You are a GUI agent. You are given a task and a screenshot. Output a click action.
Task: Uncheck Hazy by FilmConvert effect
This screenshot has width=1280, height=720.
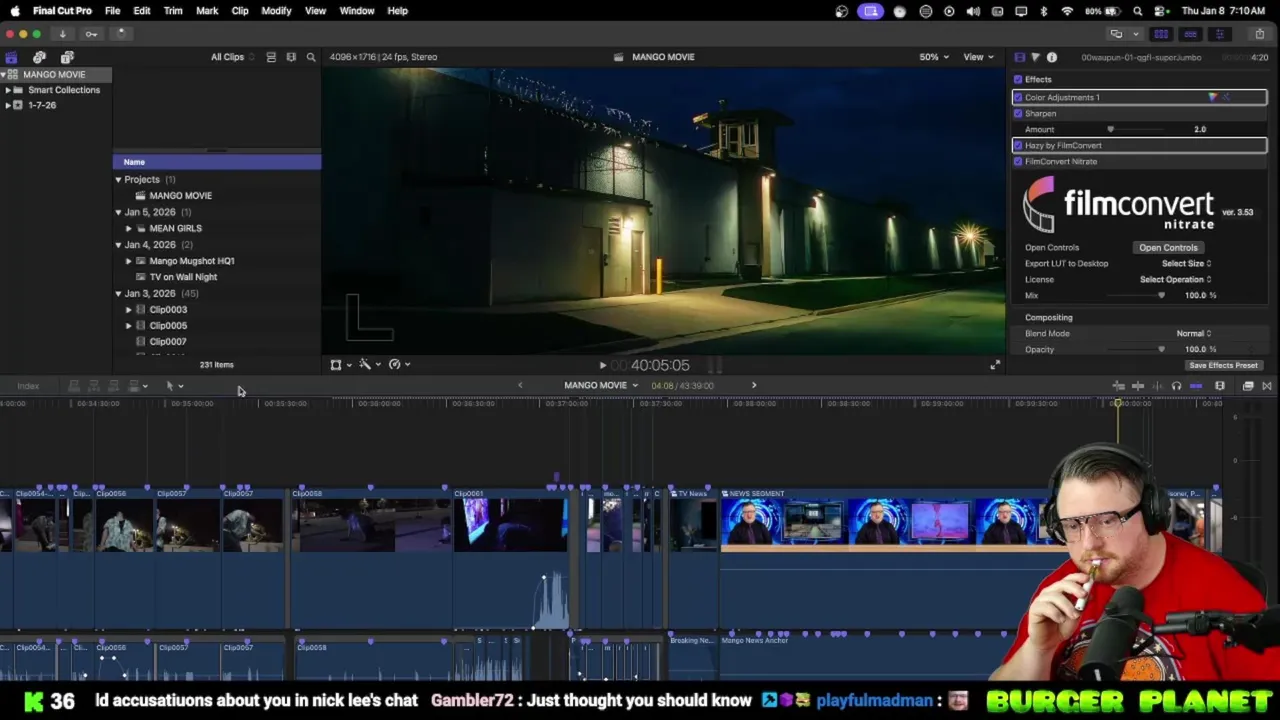pos(1018,145)
